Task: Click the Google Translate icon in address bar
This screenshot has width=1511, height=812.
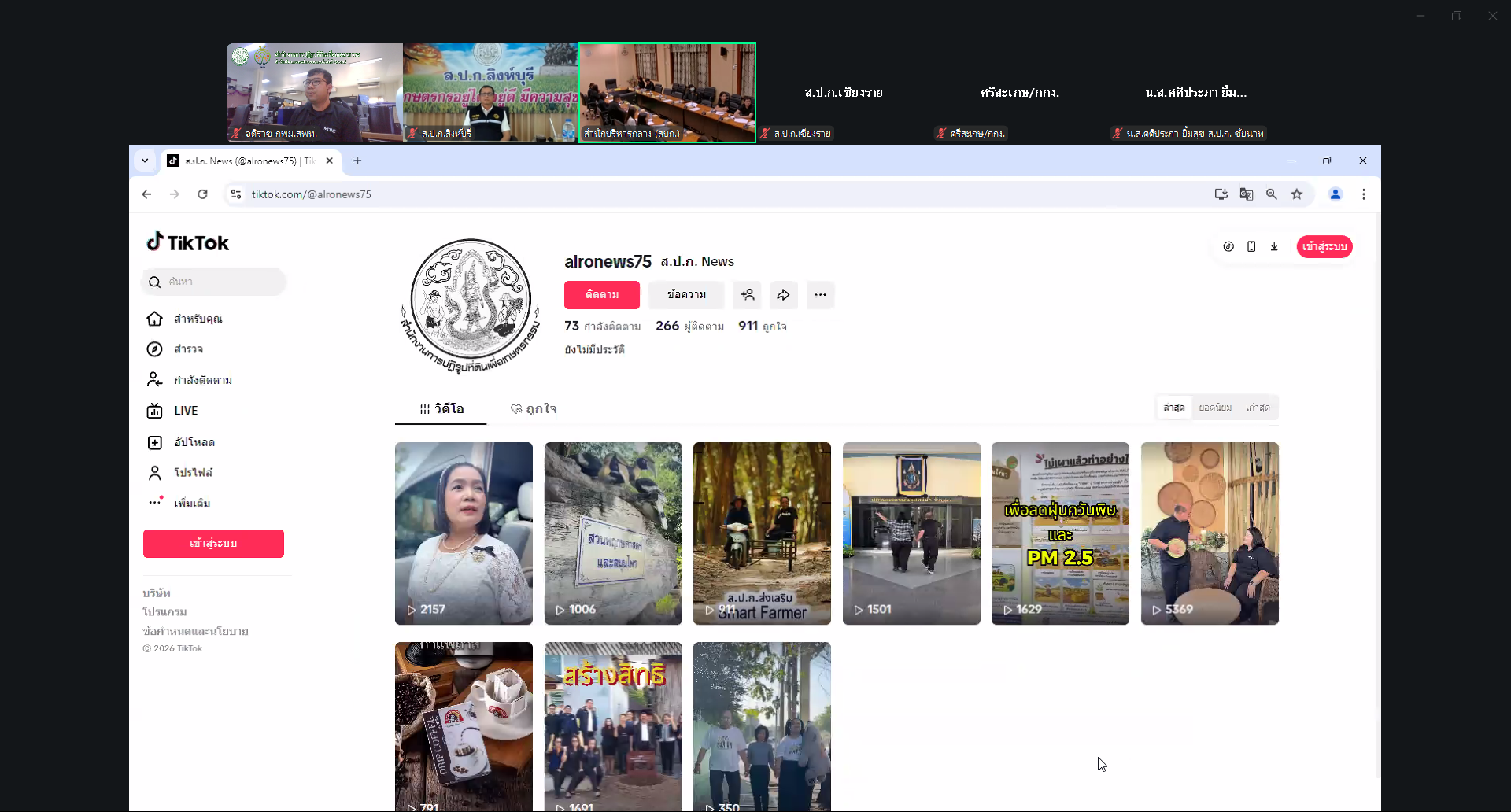Action: tap(1246, 194)
